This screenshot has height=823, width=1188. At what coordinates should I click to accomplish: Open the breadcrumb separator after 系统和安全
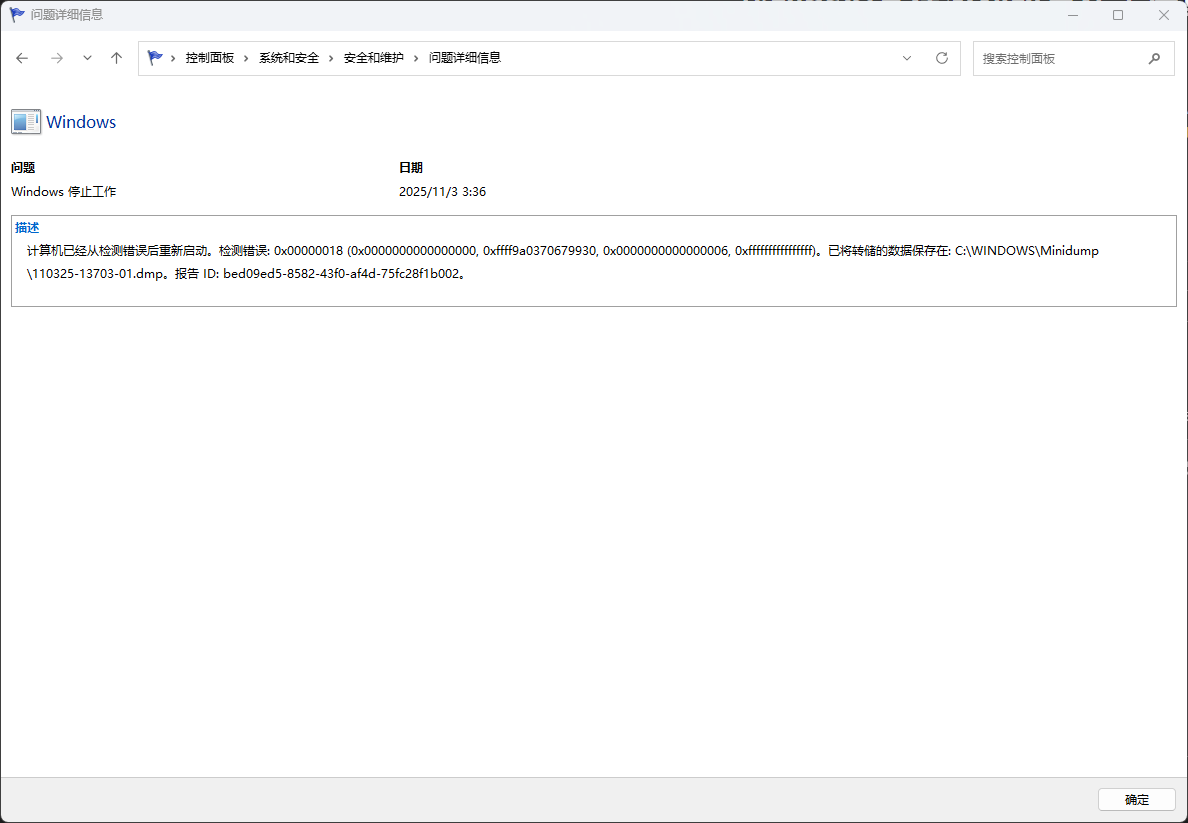pyautogui.click(x=330, y=58)
